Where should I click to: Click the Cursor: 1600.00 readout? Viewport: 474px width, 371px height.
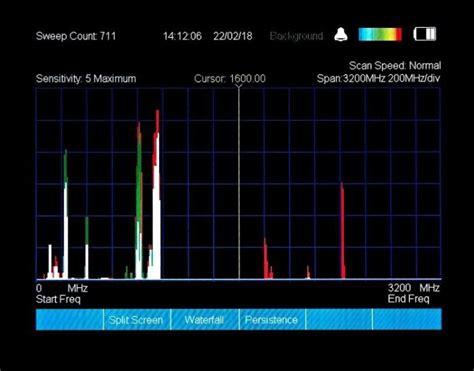coord(230,79)
